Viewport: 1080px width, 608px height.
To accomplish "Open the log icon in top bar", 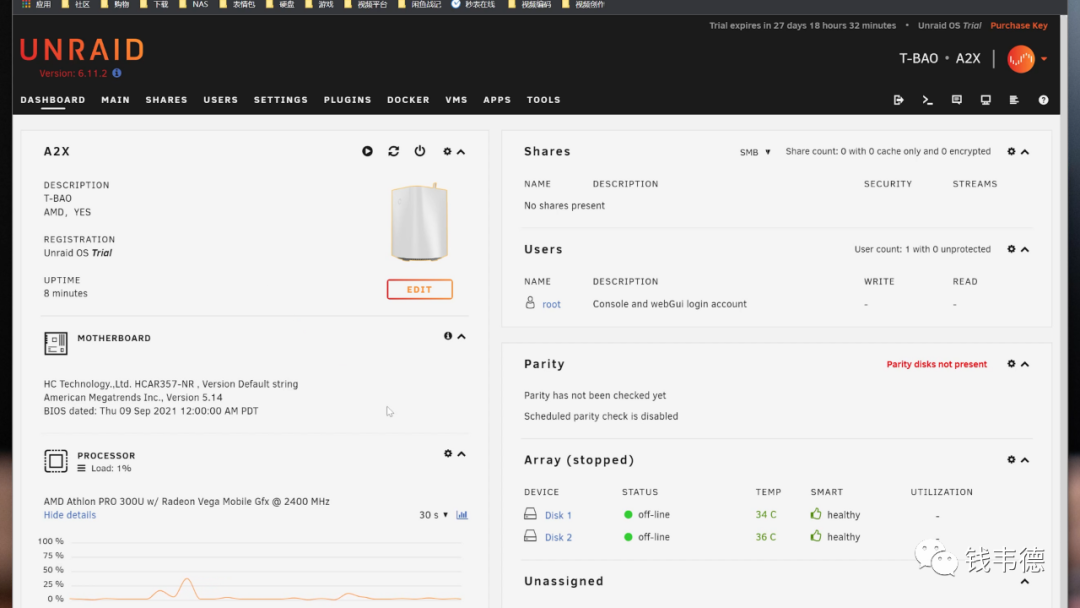I will pos(1014,100).
